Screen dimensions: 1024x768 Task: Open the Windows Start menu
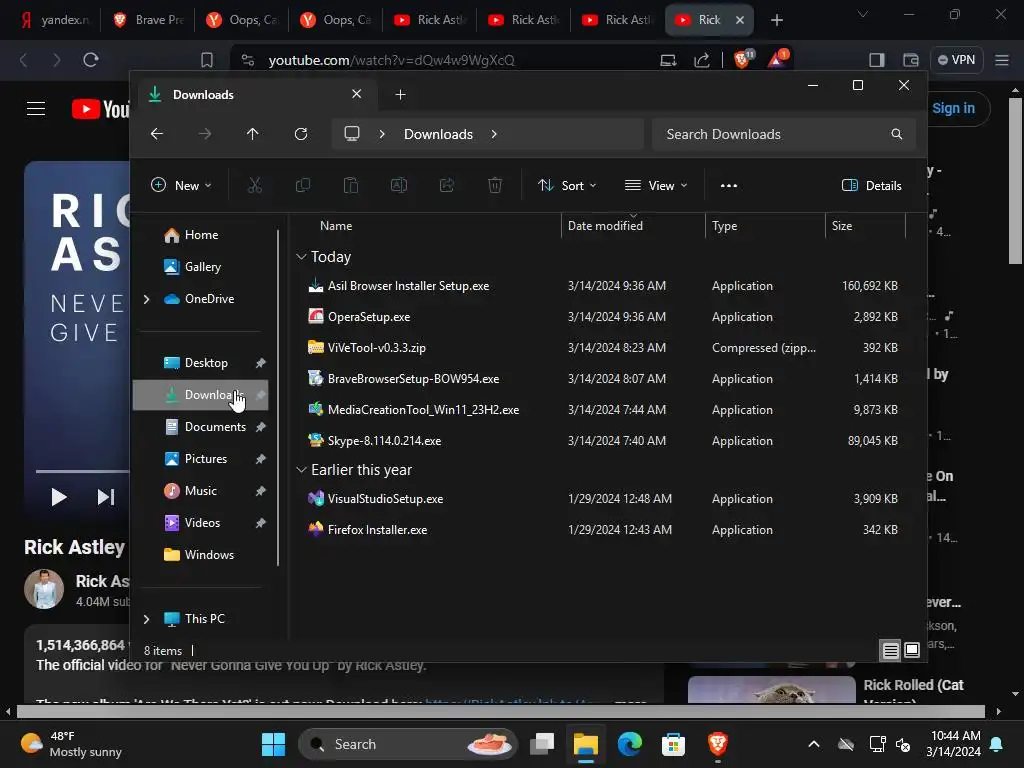coord(273,744)
